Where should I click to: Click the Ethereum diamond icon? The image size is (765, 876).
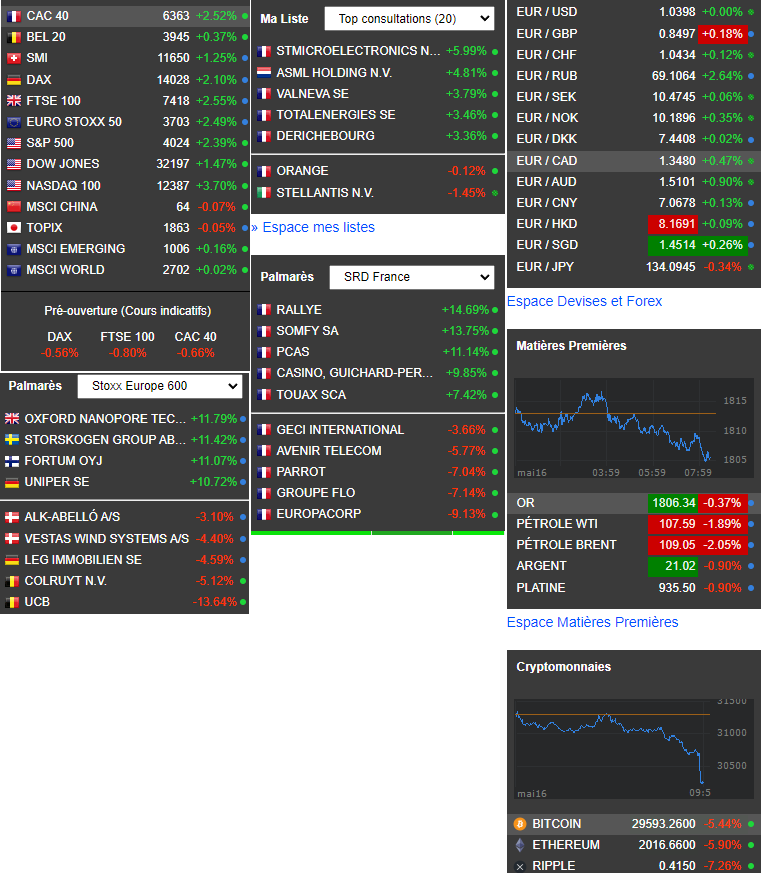coord(520,845)
